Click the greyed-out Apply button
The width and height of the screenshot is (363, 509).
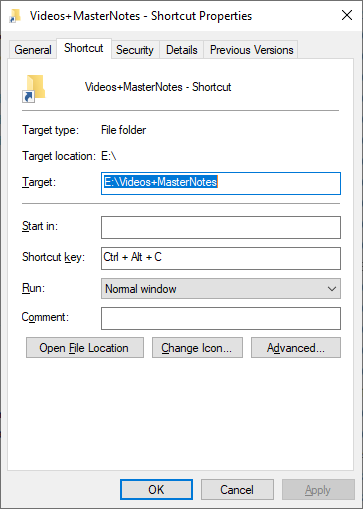point(318,489)
